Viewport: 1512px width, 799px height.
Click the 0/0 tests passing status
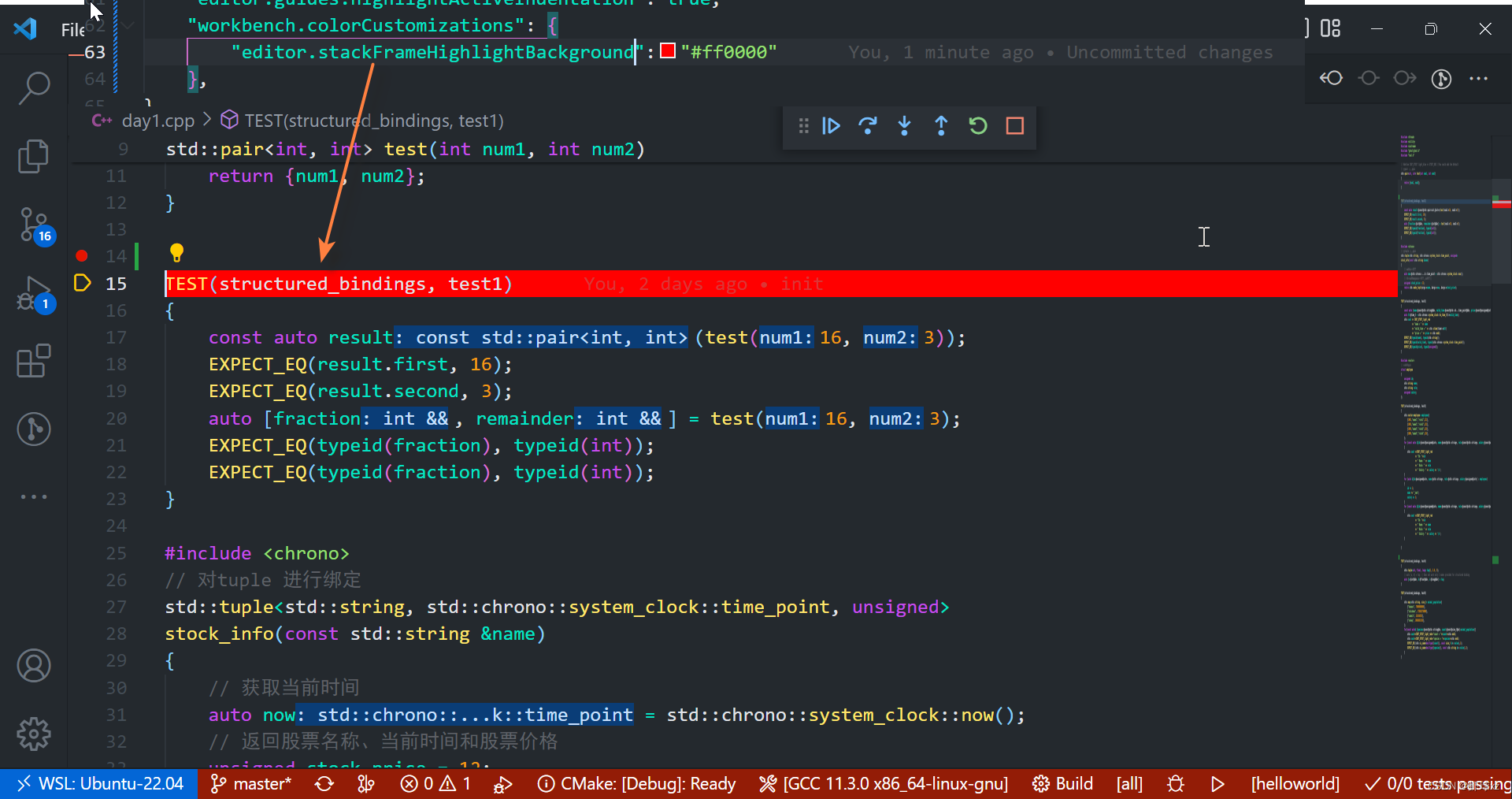point(1436,784)
